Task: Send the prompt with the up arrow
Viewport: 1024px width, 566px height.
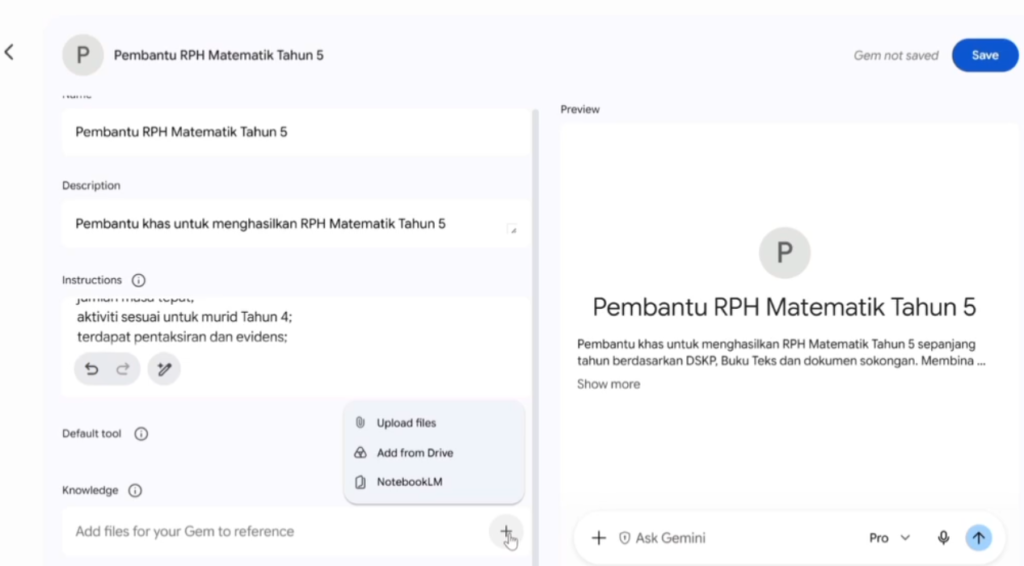Action: [978, 538]
